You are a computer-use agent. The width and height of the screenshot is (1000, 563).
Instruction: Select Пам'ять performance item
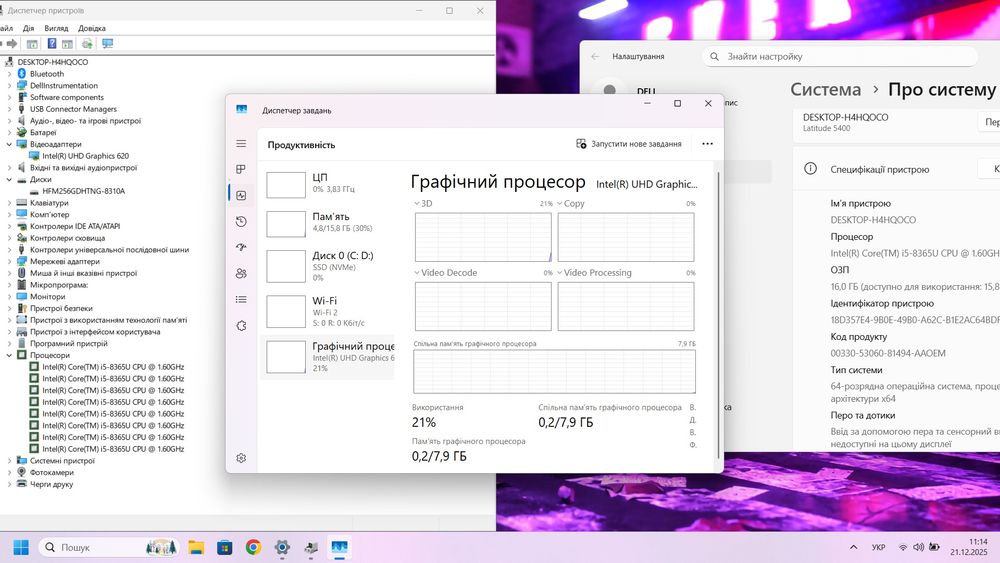tap(327, 223)
